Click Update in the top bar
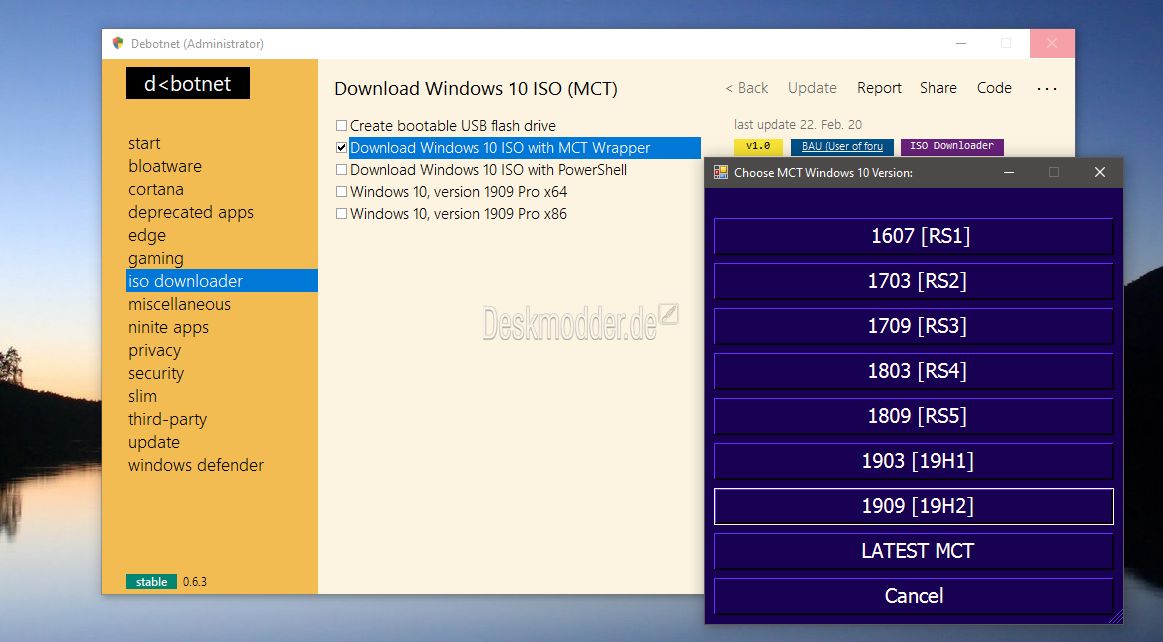Screen dimensions: 1163x642 (x=812, y=87)
